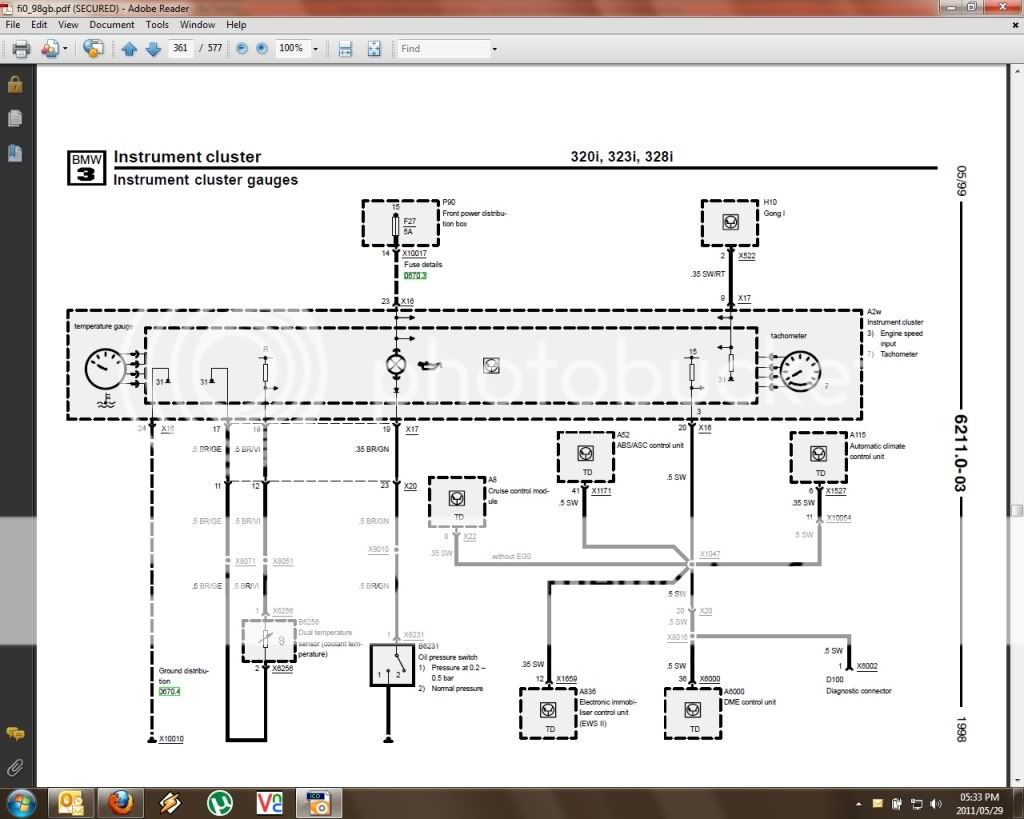Click the scrollbar up arrow

pyautogui.click(x=1017, y=71)
